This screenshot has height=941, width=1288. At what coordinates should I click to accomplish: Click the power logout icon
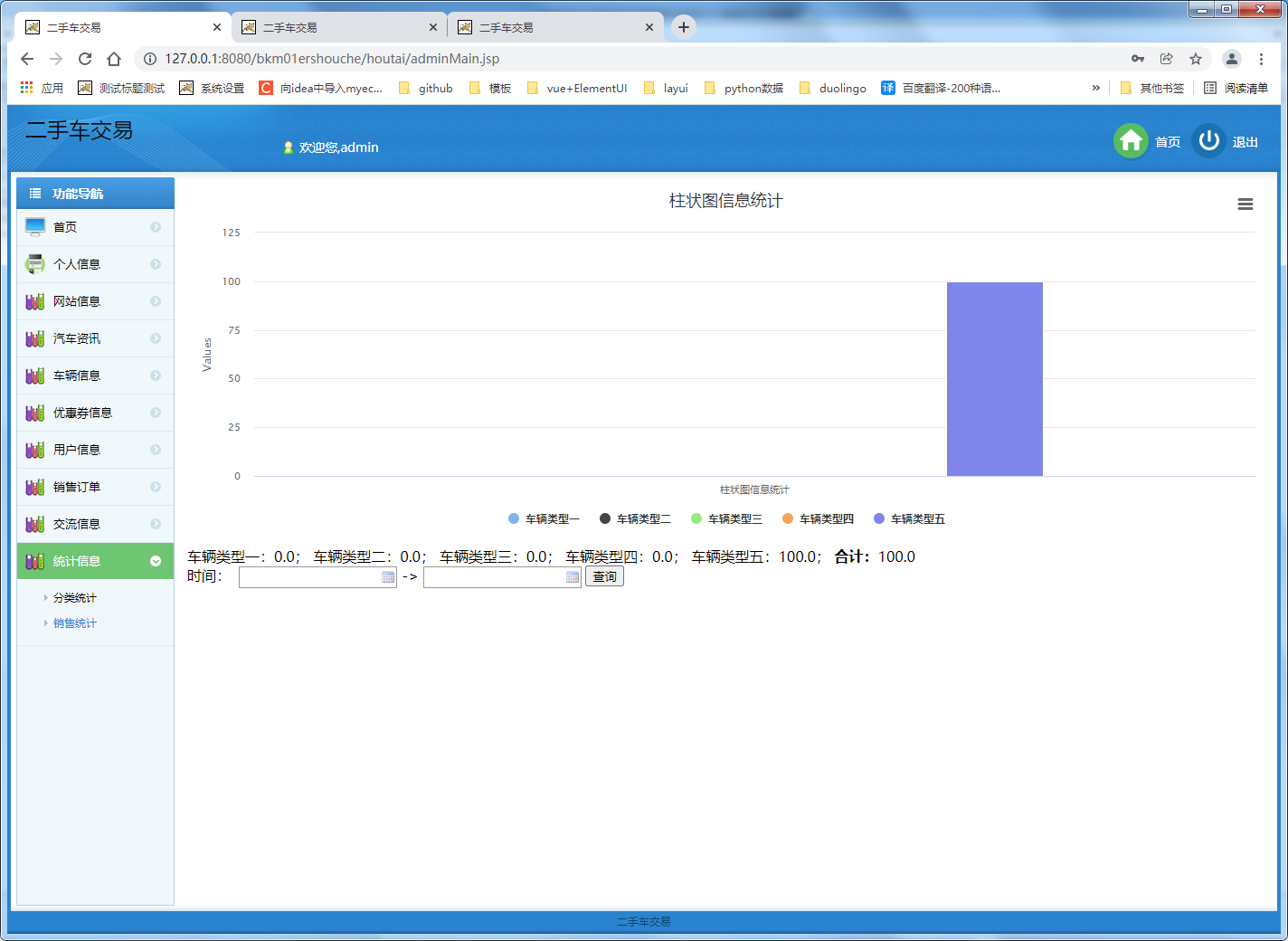pyautogui.click(x=1208, y=141)
